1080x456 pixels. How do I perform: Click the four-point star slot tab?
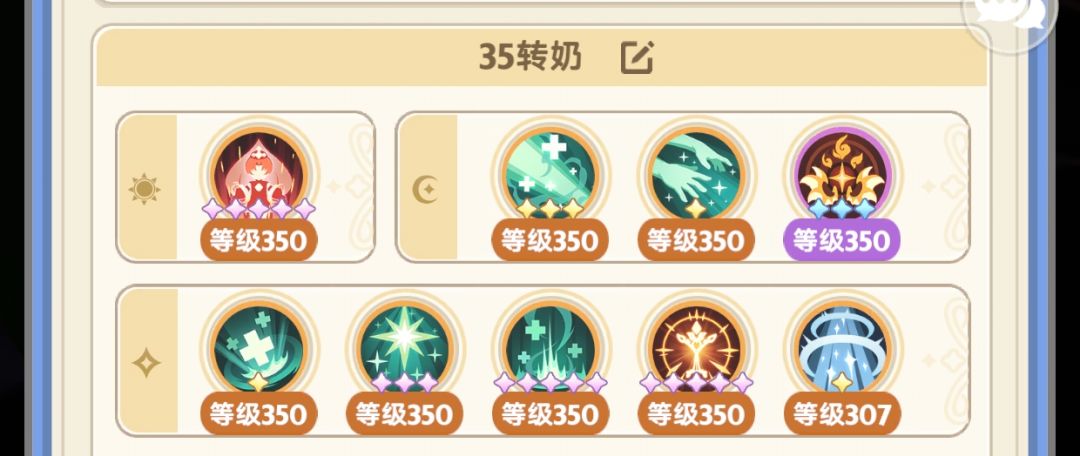click(146, 362)
